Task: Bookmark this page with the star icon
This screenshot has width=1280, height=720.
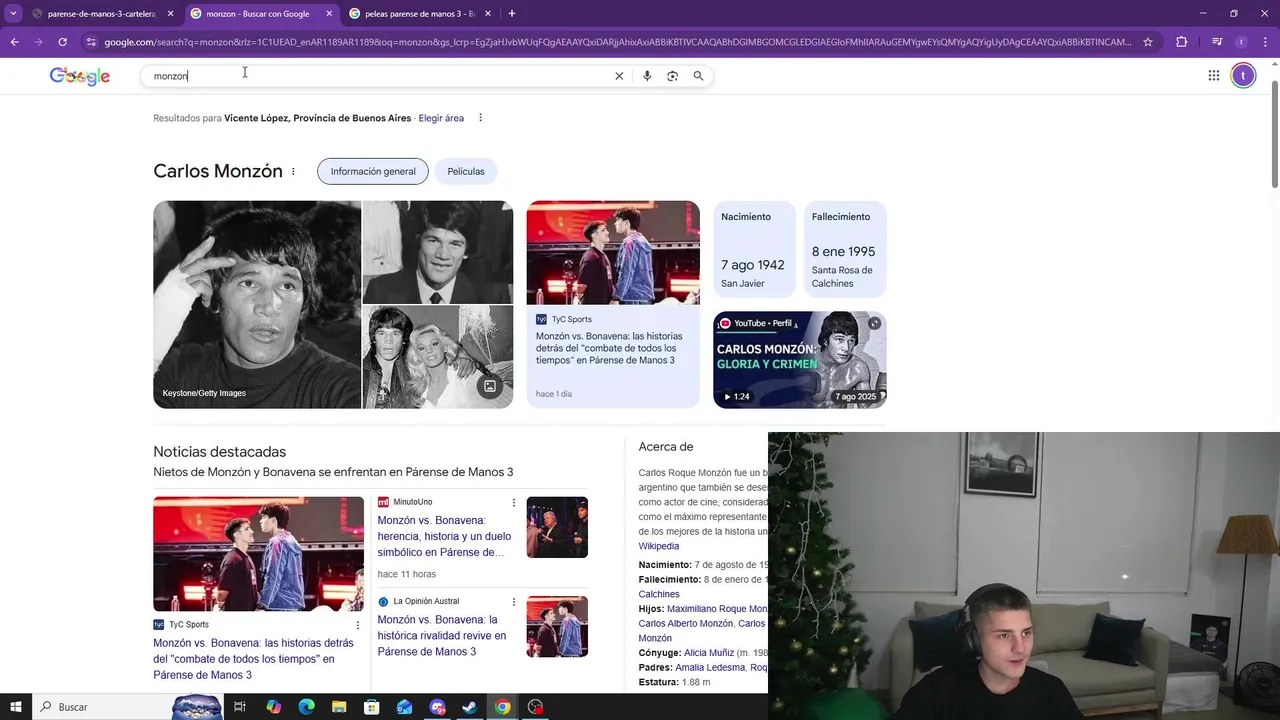Action: point(1148,42)
